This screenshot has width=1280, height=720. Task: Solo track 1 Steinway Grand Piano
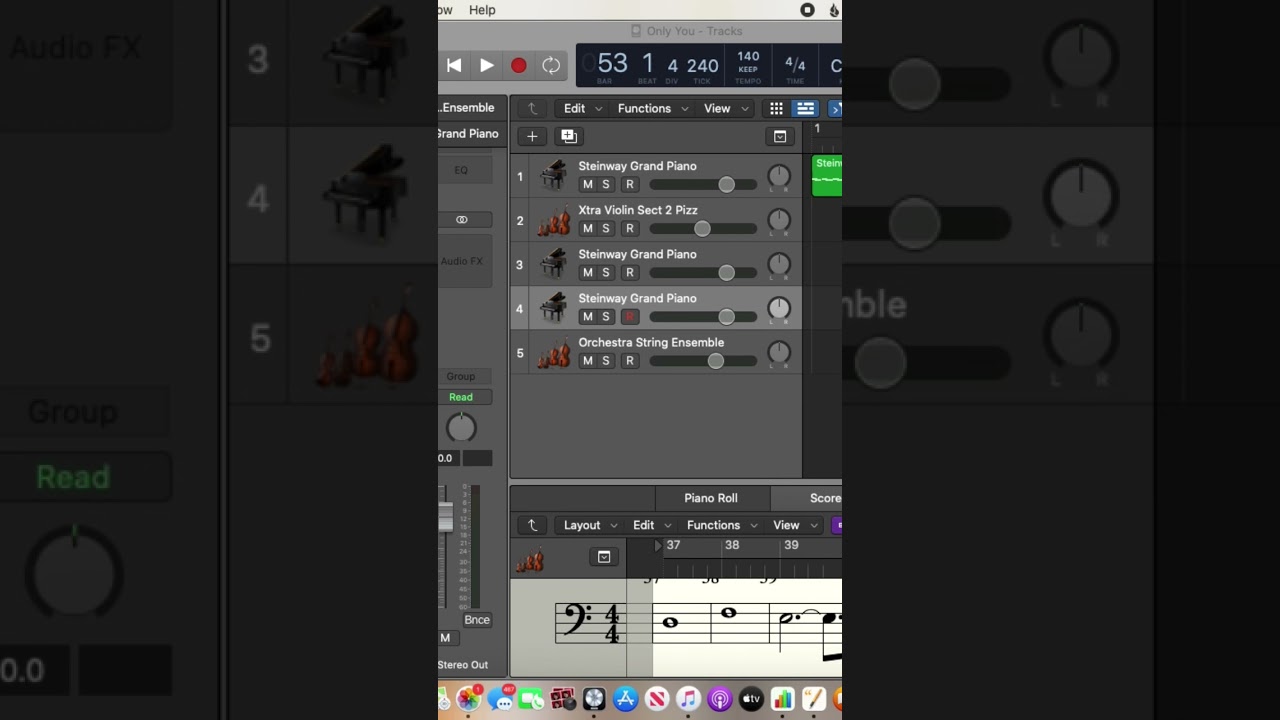click(x=605, y=185)
